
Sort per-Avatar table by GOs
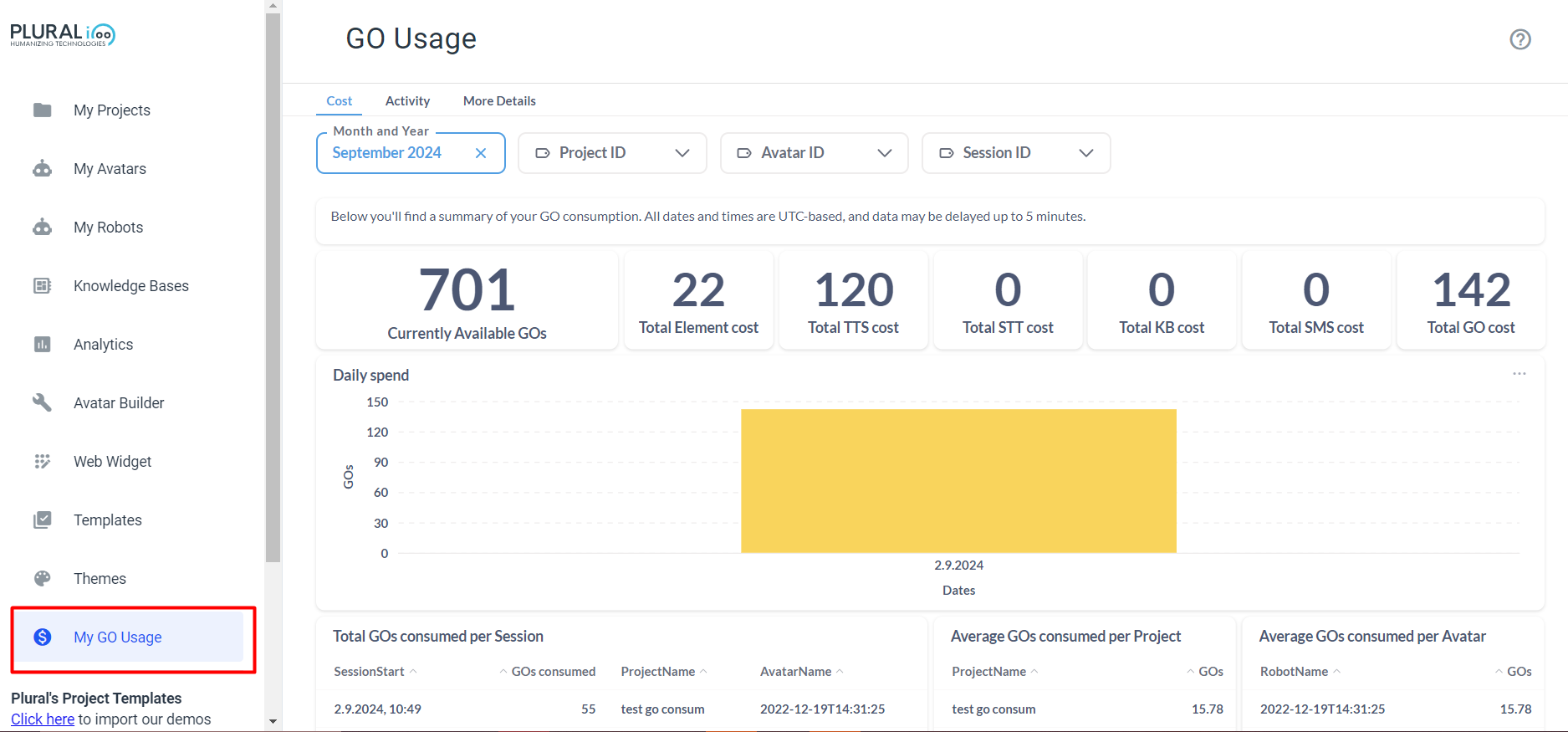click(x=1514, y=672)
